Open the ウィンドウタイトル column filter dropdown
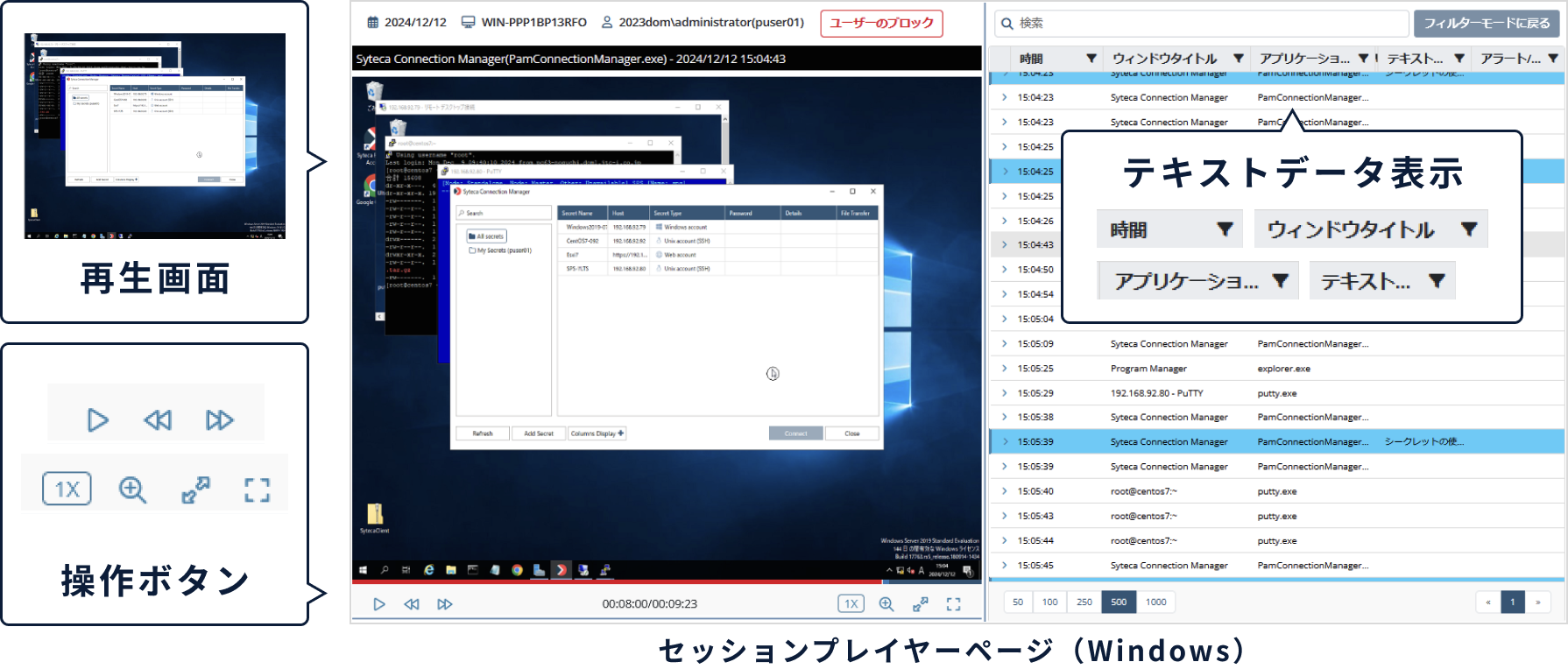 coord(1239,59)
